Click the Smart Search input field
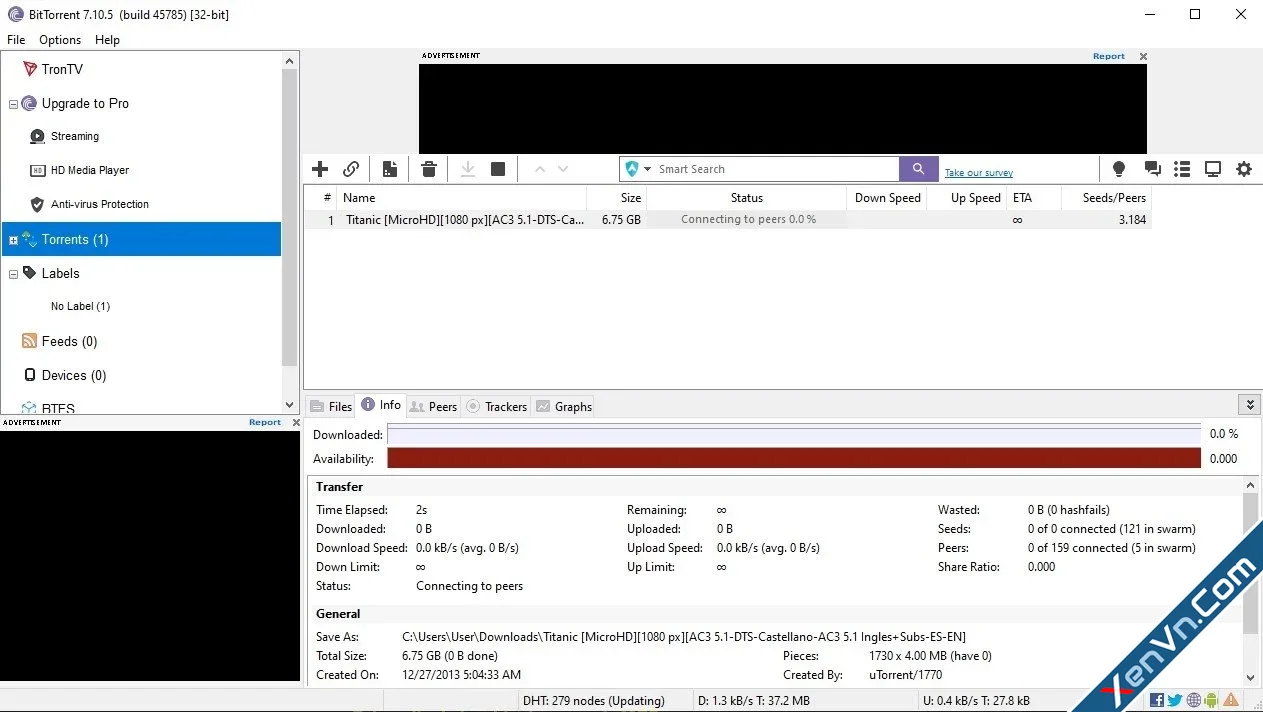Viewport: 1263px width, 712px height. [776, 169]
